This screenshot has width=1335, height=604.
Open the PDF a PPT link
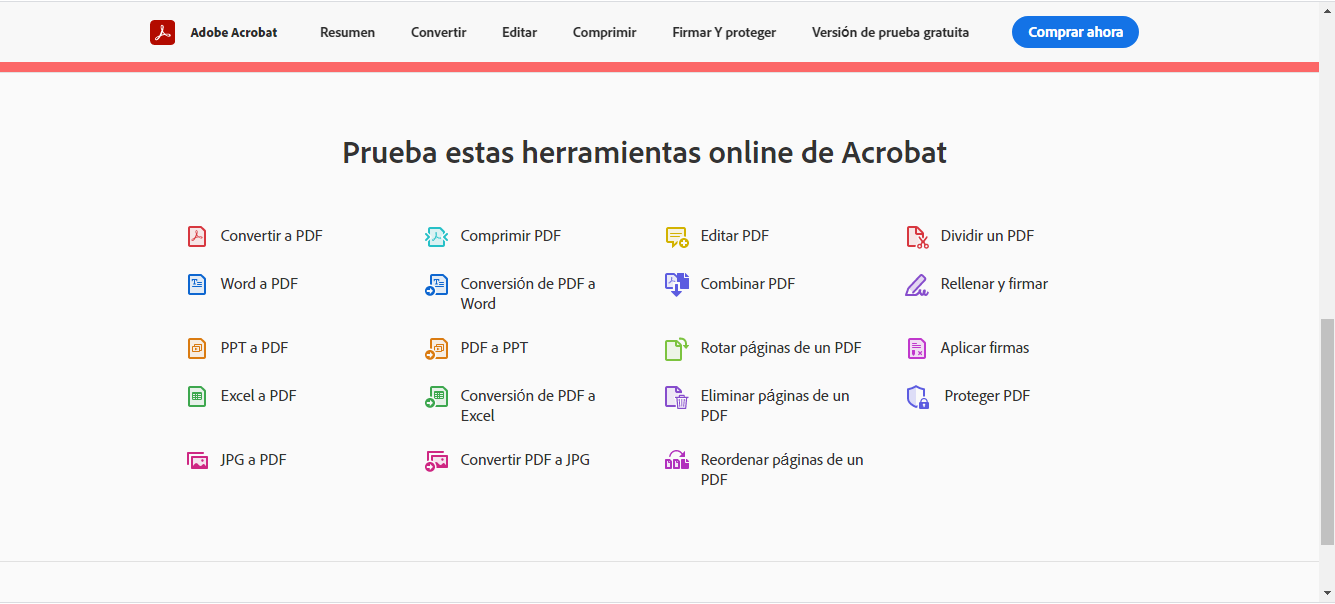tap(494, 348)
